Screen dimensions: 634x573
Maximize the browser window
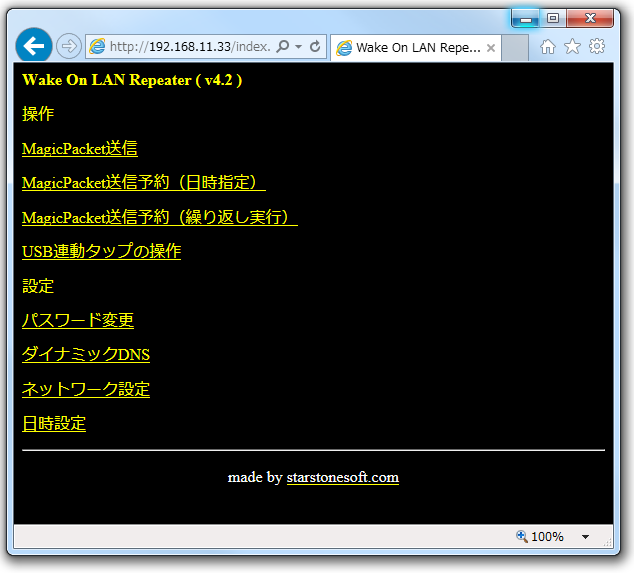pyautogui.click(x=553, y=18)
